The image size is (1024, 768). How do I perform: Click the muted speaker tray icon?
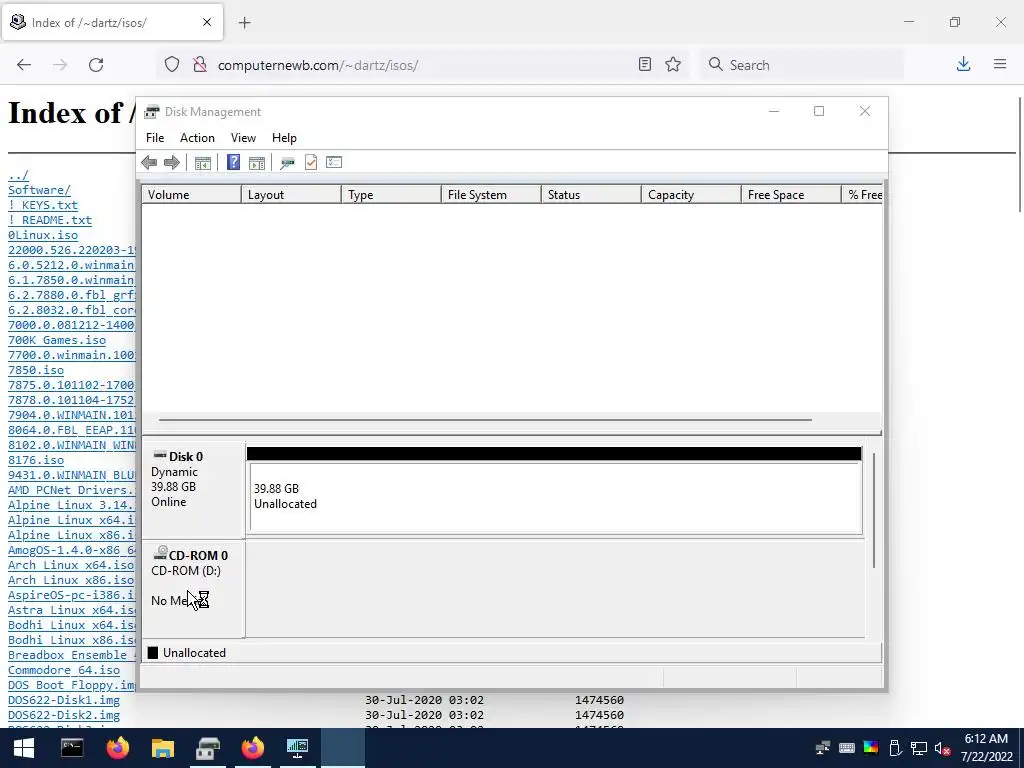coord(942,748)
